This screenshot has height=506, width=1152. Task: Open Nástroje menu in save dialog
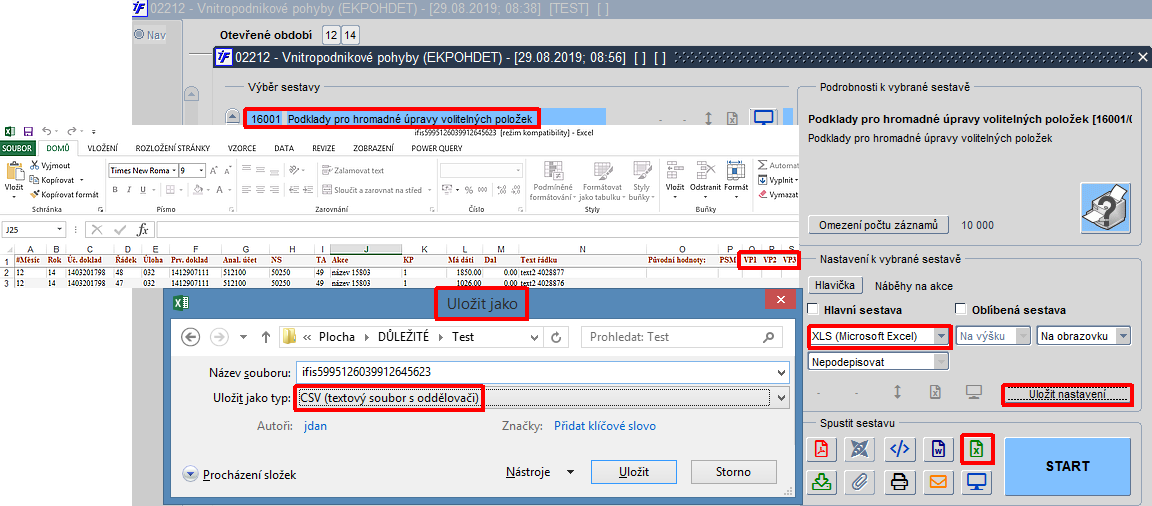540,471
